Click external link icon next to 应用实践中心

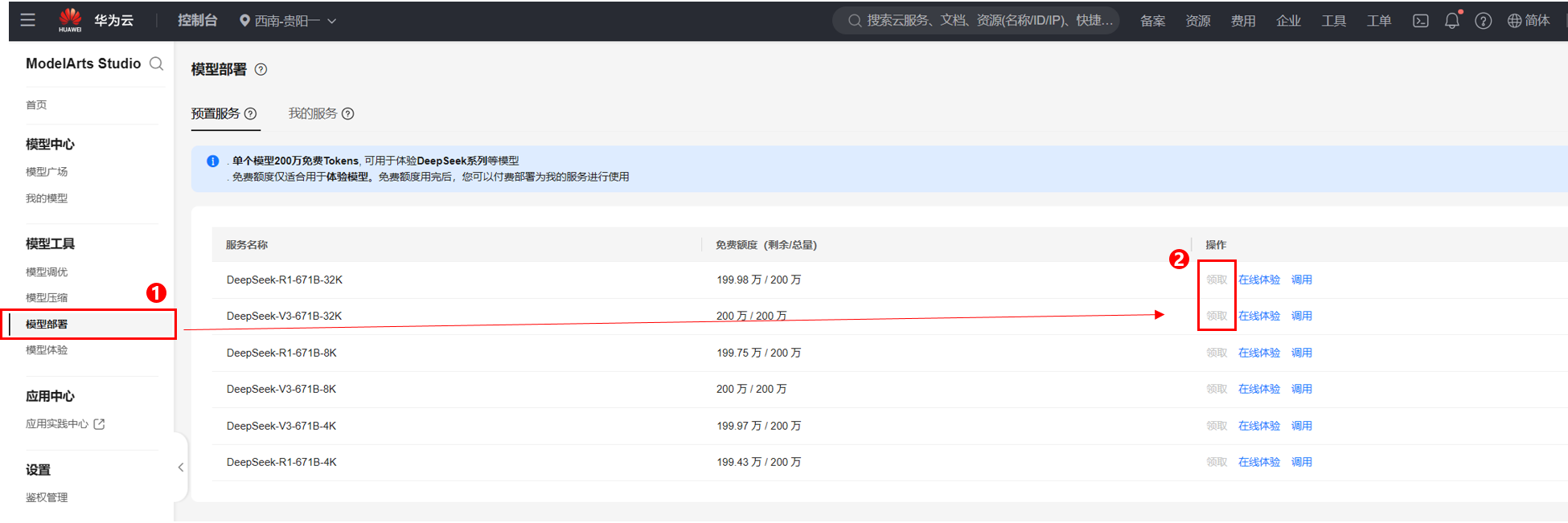[x=100, y=424]
